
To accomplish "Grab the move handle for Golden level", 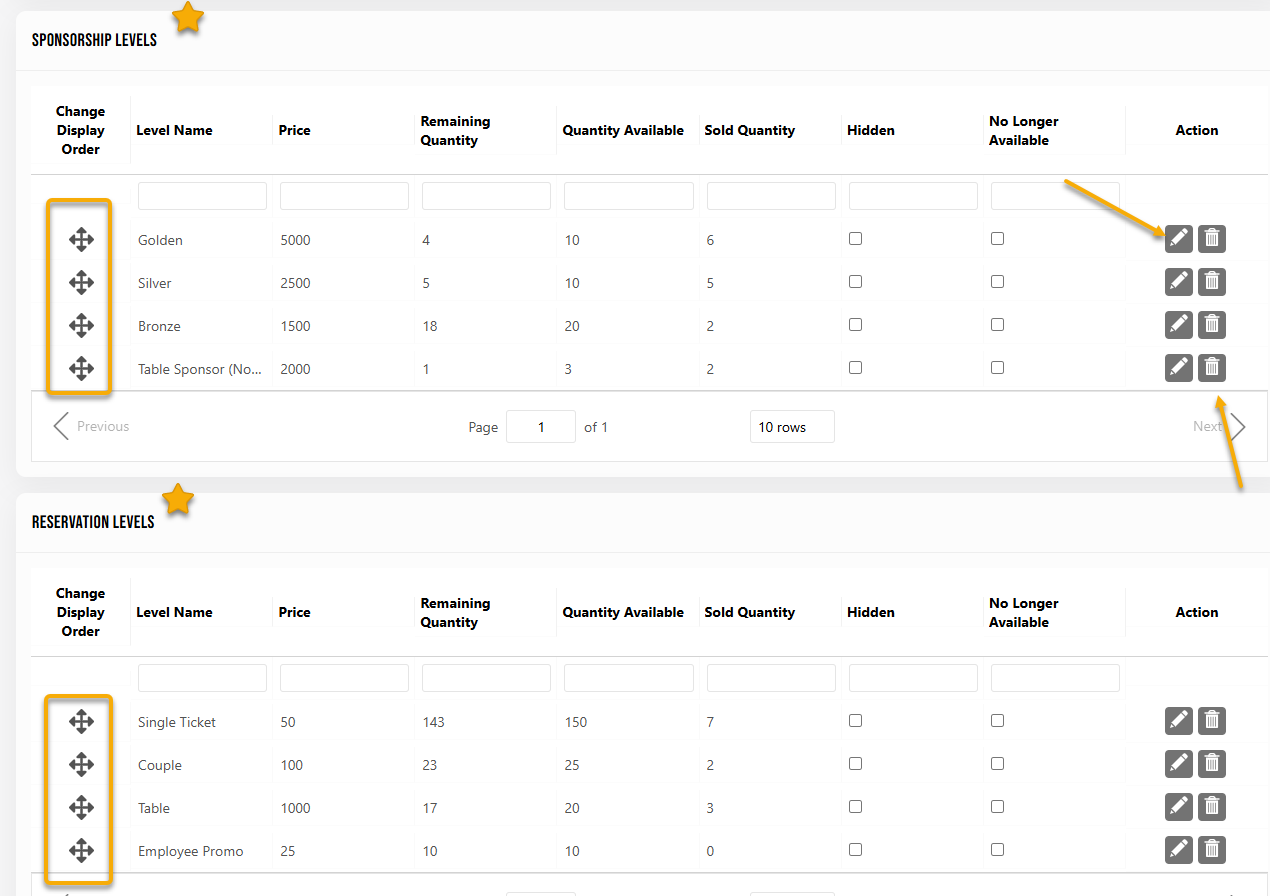I will coord(81,239).
